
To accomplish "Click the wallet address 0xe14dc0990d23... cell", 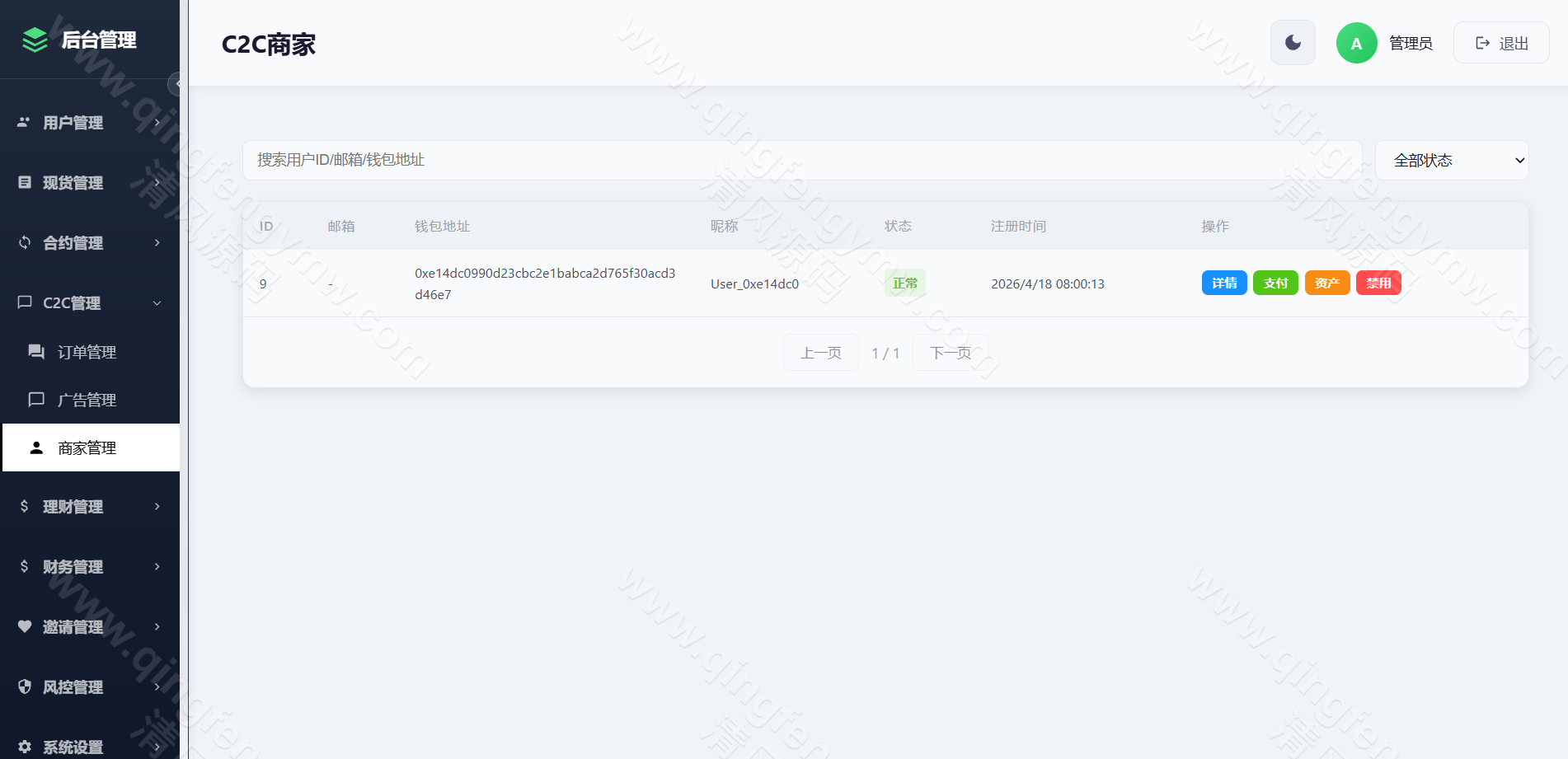I will (545, 283).
